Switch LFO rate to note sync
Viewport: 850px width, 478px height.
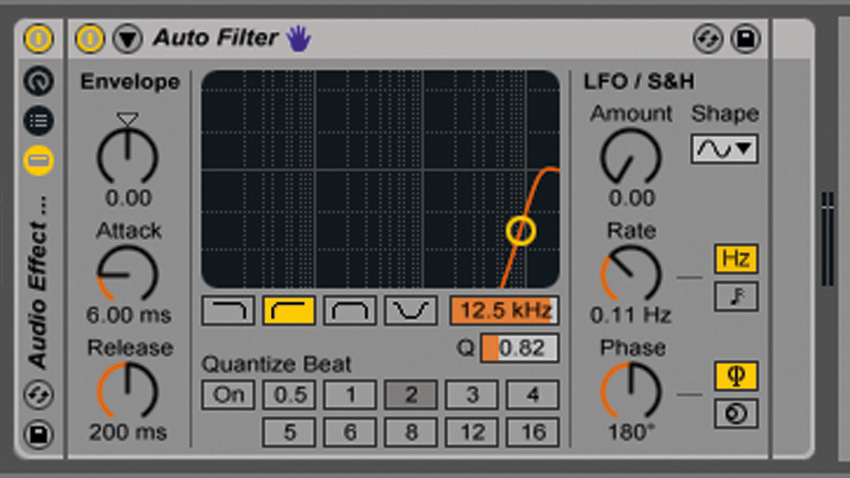tap(736, 296)
